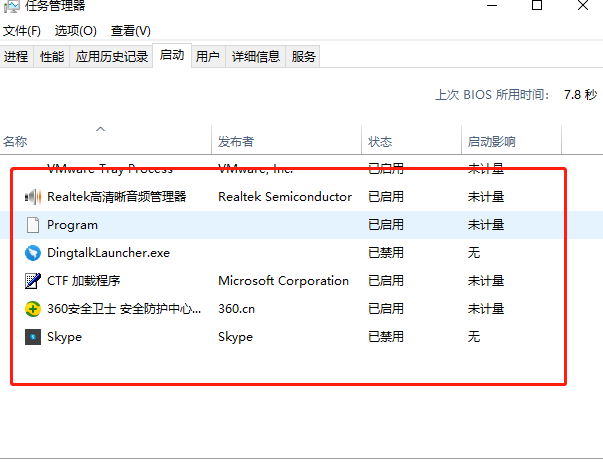Click the Task Manager title bar icon
The height and width of the screenshot is (468, 603).
point(12,6)
